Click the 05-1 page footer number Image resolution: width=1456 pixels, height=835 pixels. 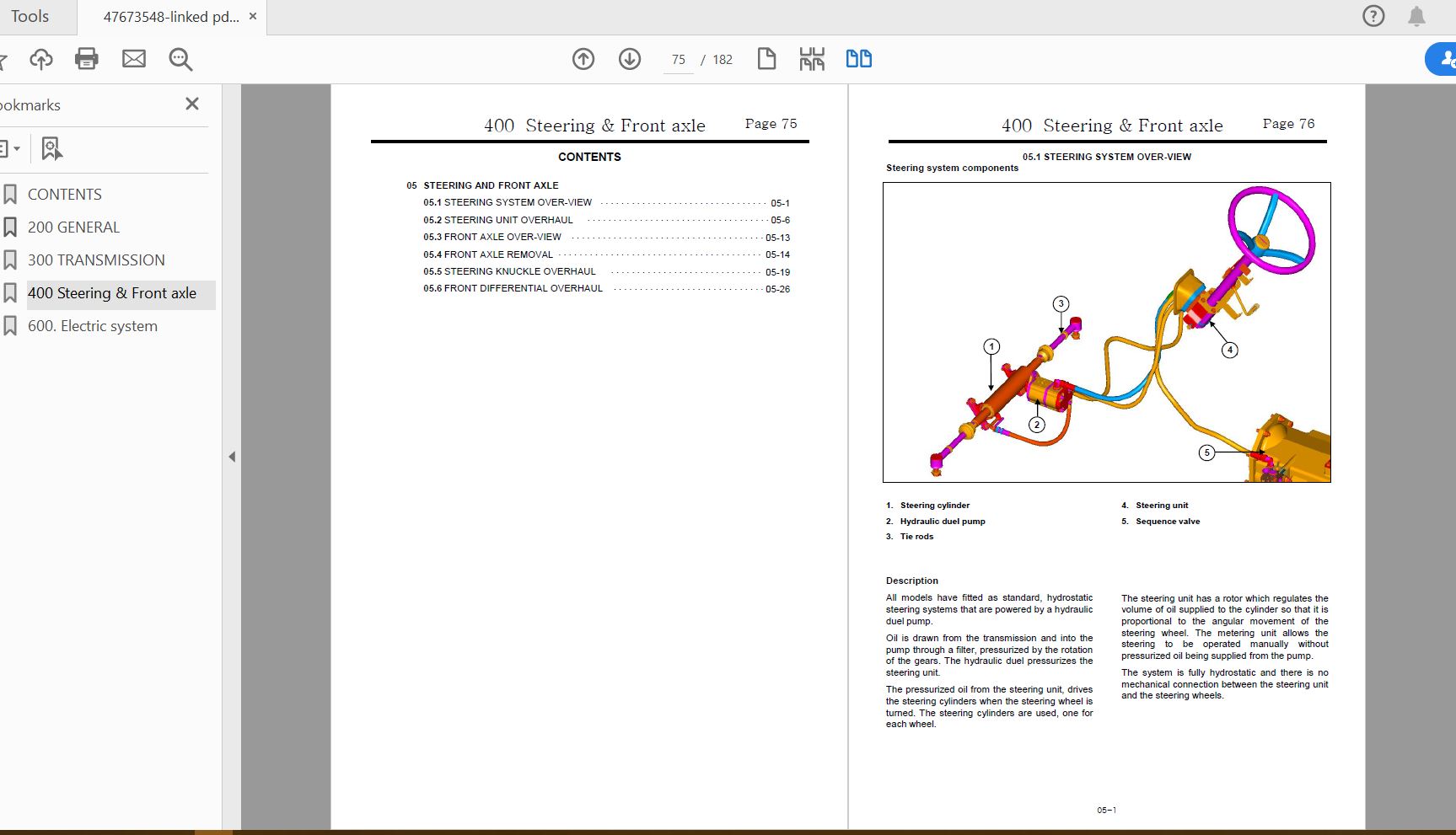pyautogui.click(x=1106, y=811)
